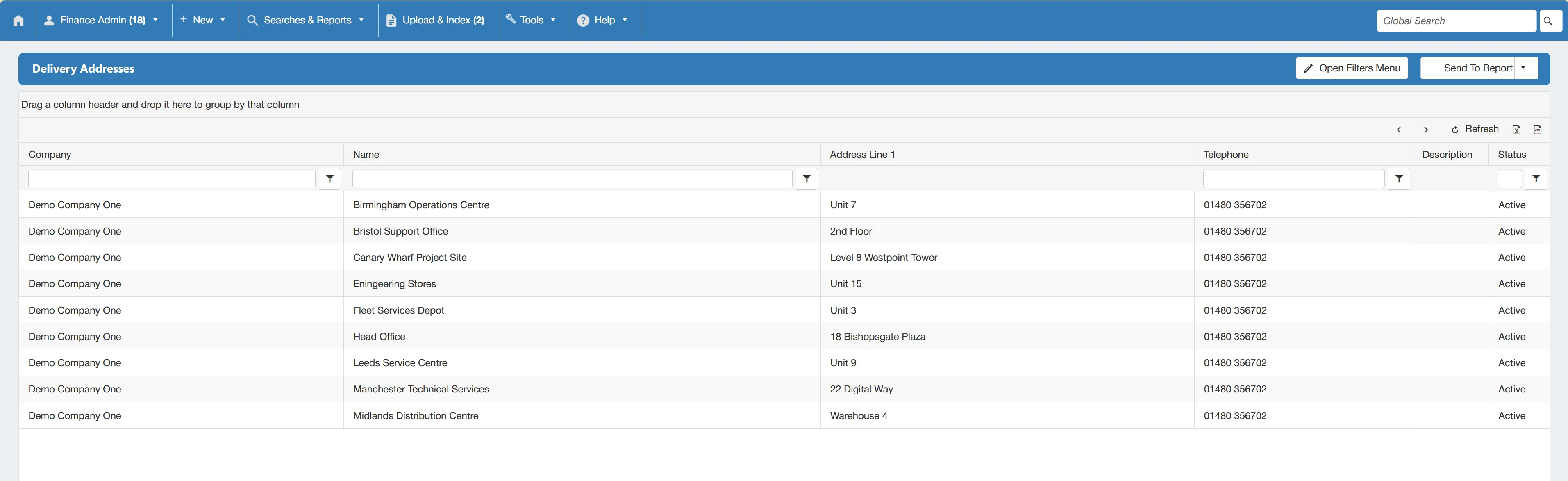The image size is (1568, 481).
Task: Open Company column filter funnel
Action: [330, 179]
